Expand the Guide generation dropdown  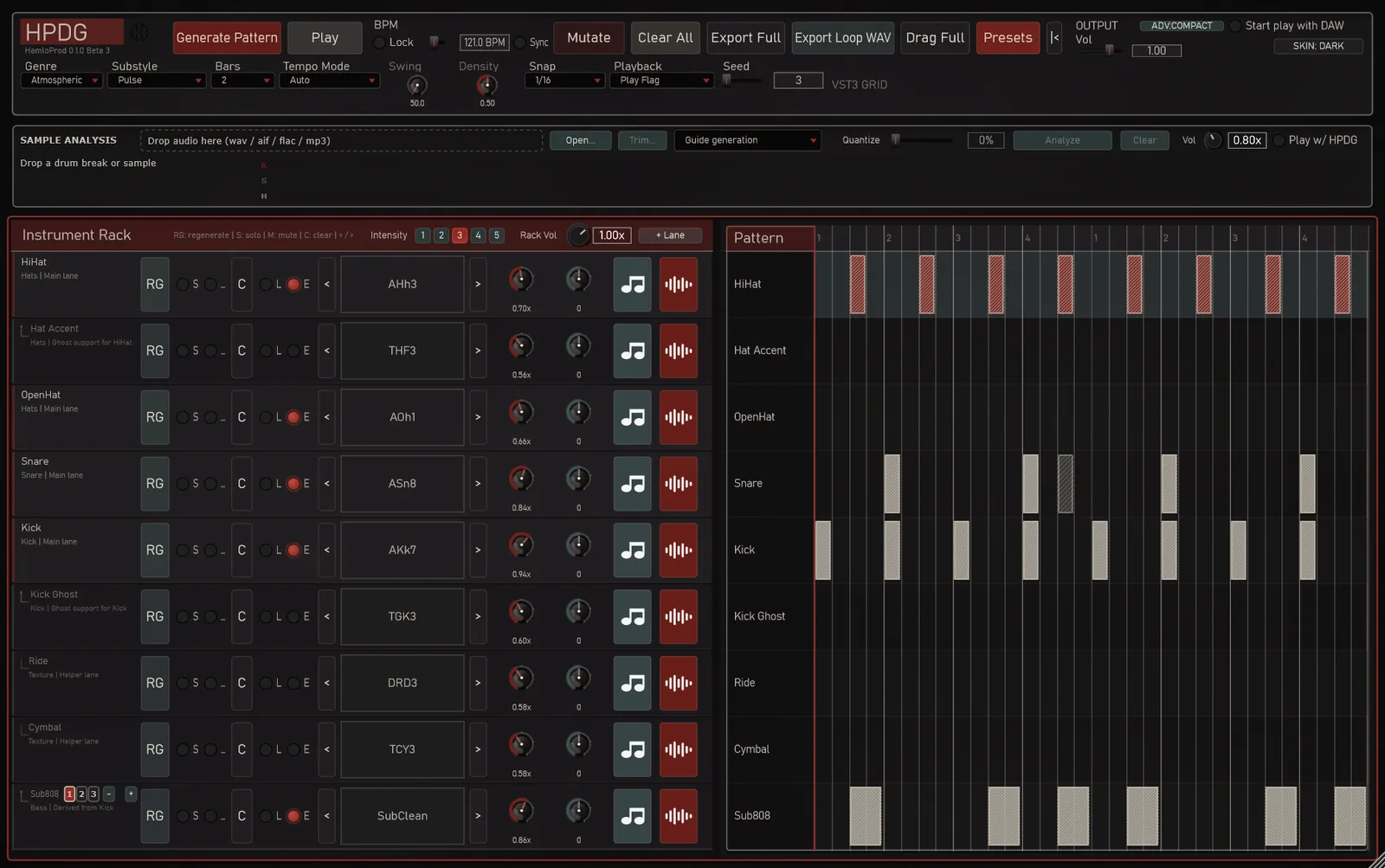coord(747,140)
